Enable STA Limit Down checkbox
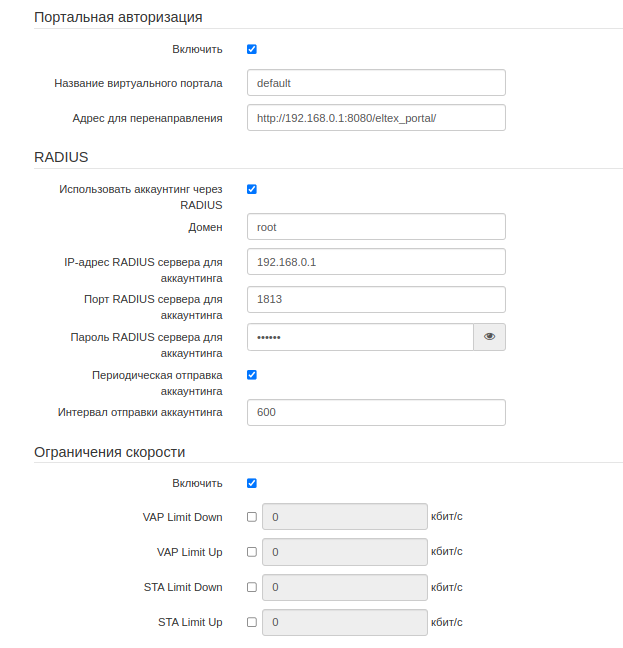Screen dimensions: 623x648 coord(252,587)
